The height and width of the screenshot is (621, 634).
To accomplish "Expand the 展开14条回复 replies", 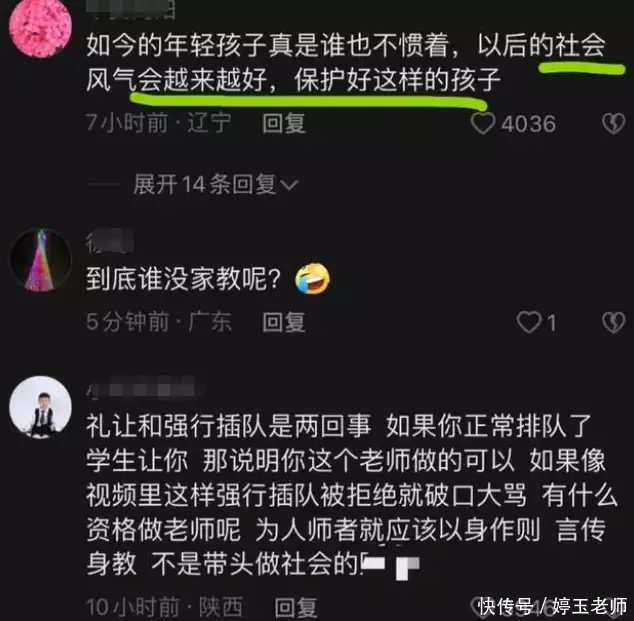I will [216, 184].
